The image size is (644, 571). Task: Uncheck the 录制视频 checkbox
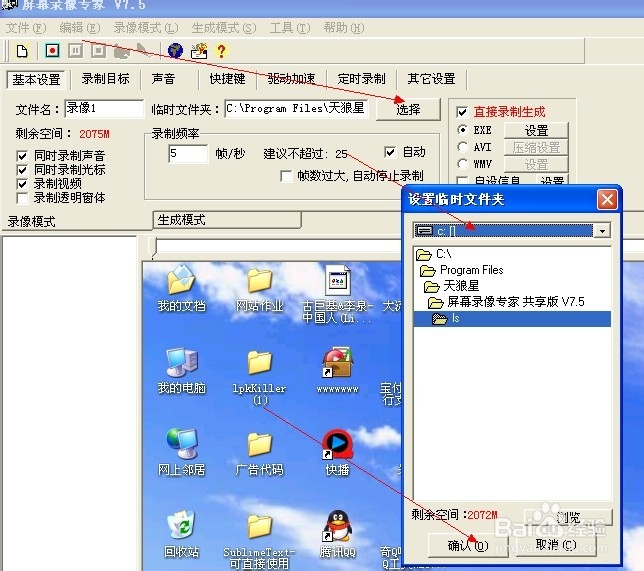[x=22, y=184]
